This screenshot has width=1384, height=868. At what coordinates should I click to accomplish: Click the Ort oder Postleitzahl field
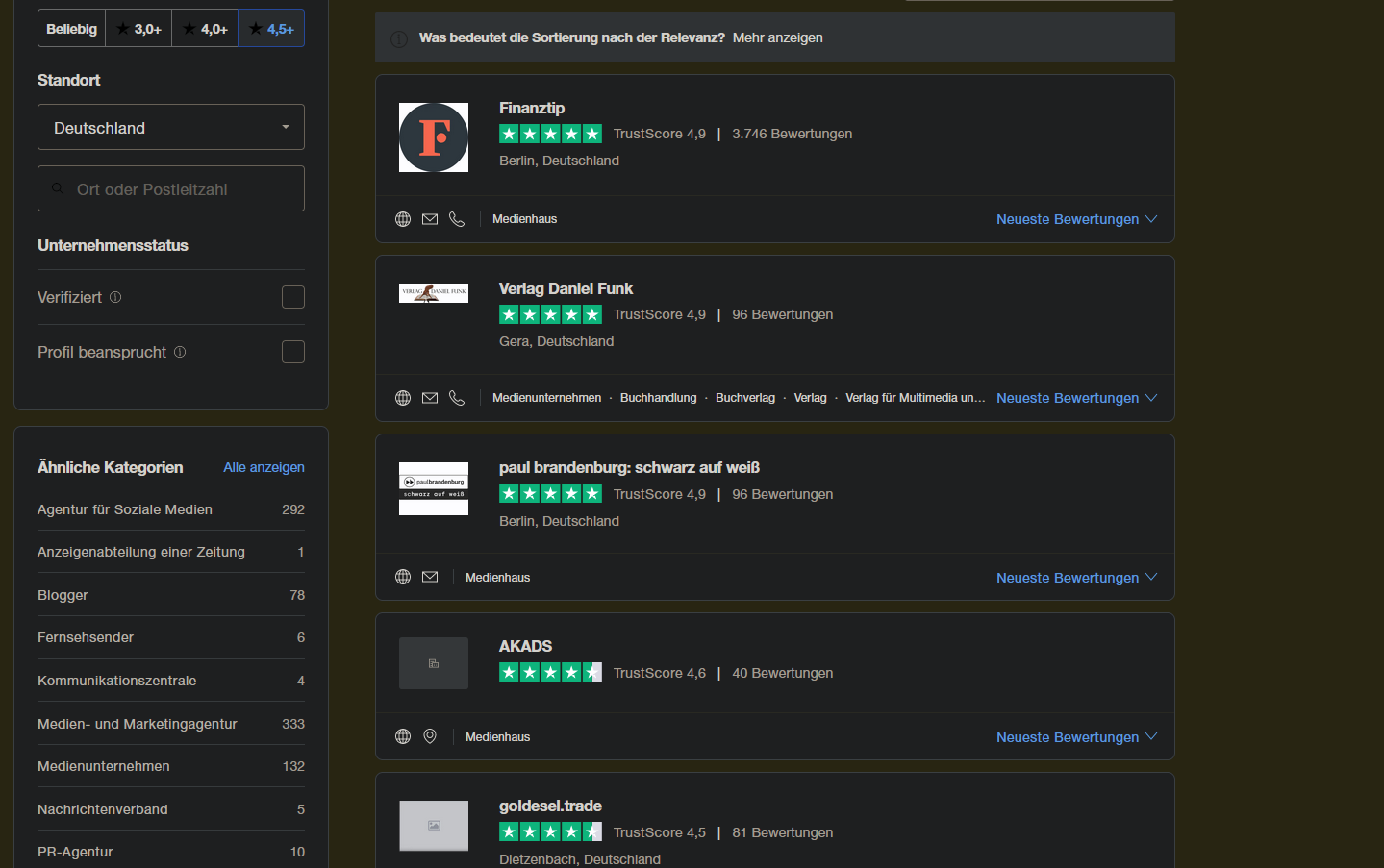tap(171, 188)
